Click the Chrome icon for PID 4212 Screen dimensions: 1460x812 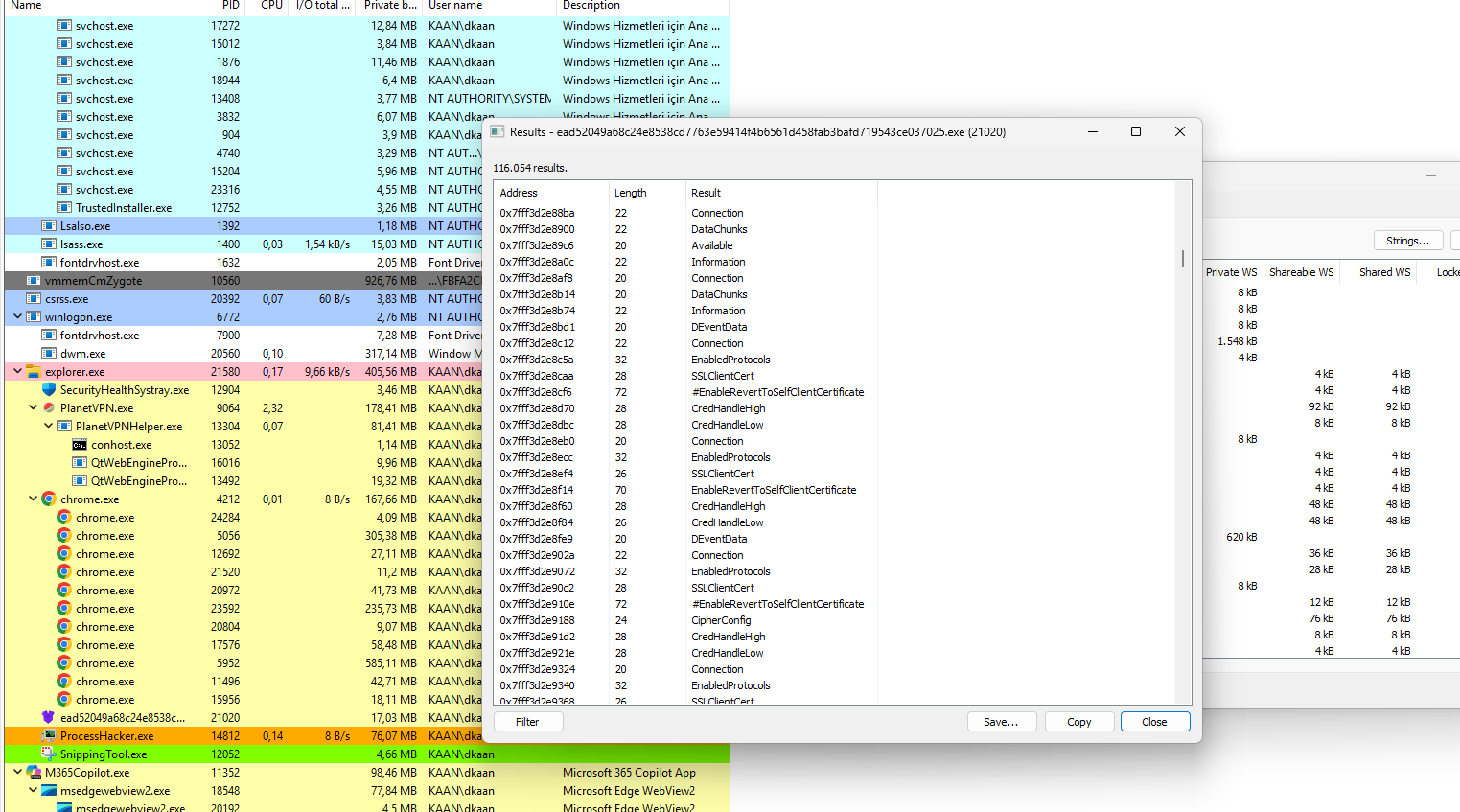(49, 499)
